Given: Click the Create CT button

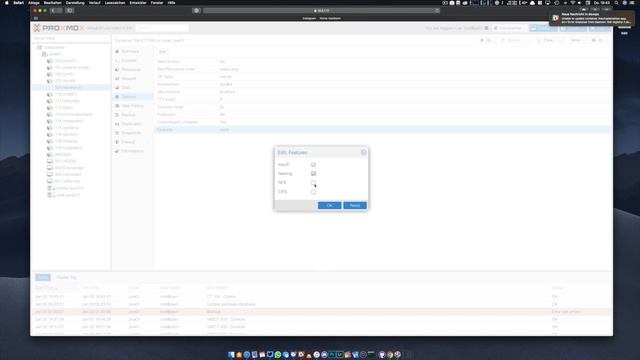Looking at the screenshot, I should (x=573, y=28).
